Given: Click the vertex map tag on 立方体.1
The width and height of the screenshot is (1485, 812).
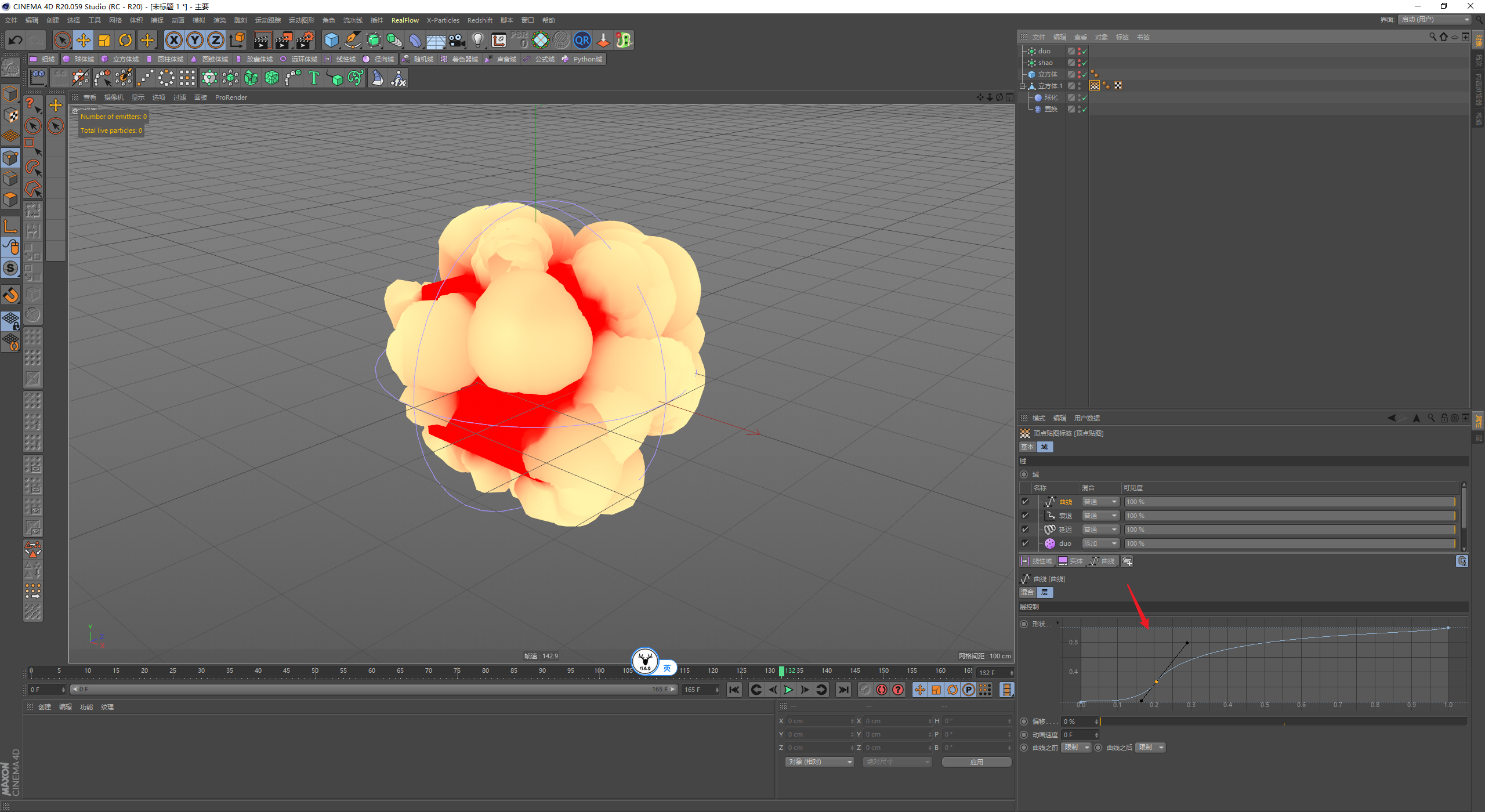Looking at the screenshot, I should coord(1095,86).
